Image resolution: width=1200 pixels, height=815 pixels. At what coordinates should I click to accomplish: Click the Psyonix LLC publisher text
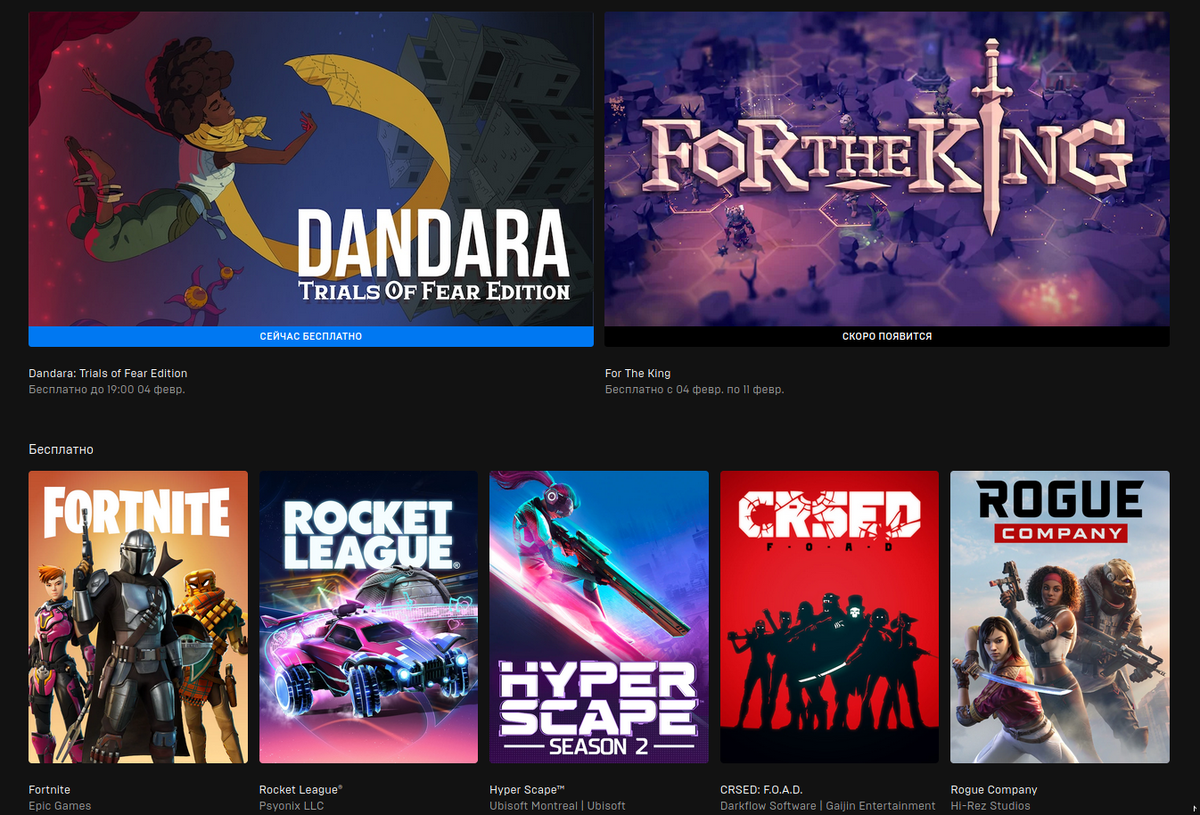(x=292, y=806)
